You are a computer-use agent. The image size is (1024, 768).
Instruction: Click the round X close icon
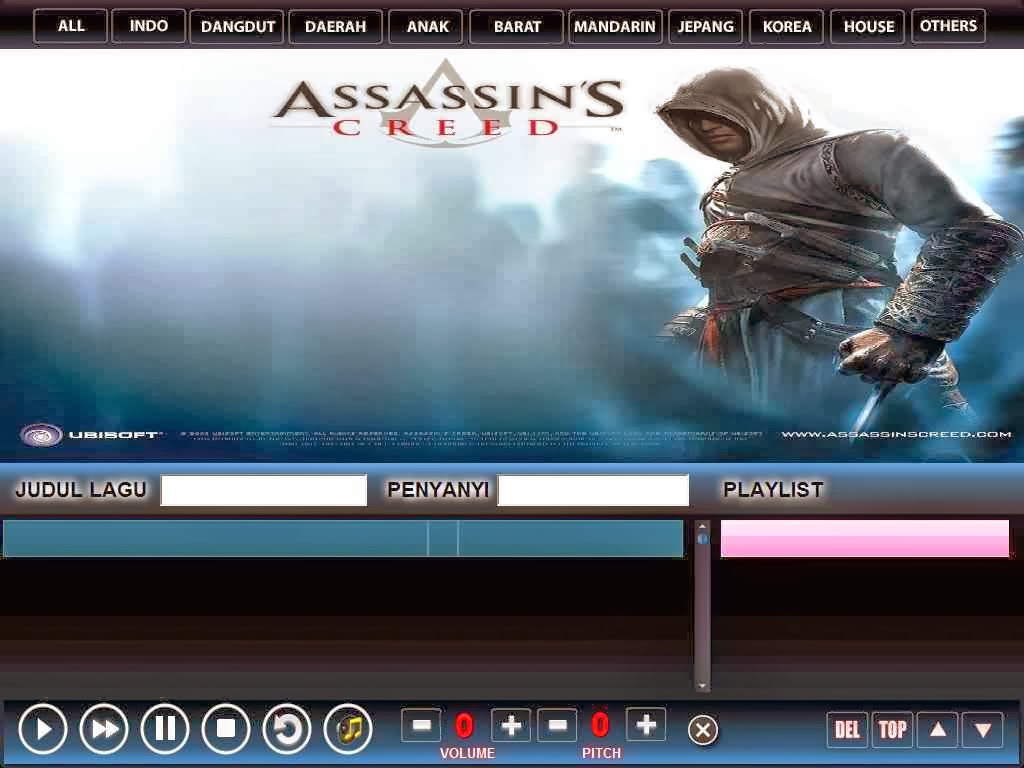click(703, 729)
